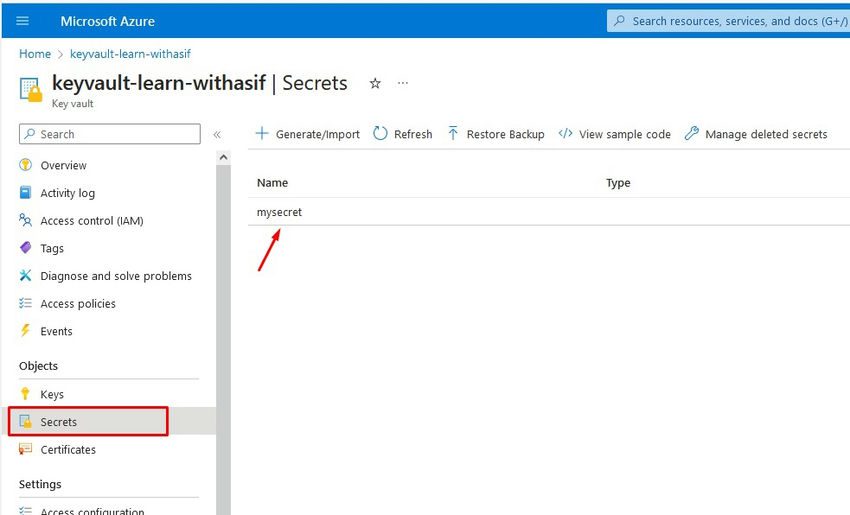Screen dimensions: 850x515
Task: Select Secrets in the Objects section
Action: (88, 421)
